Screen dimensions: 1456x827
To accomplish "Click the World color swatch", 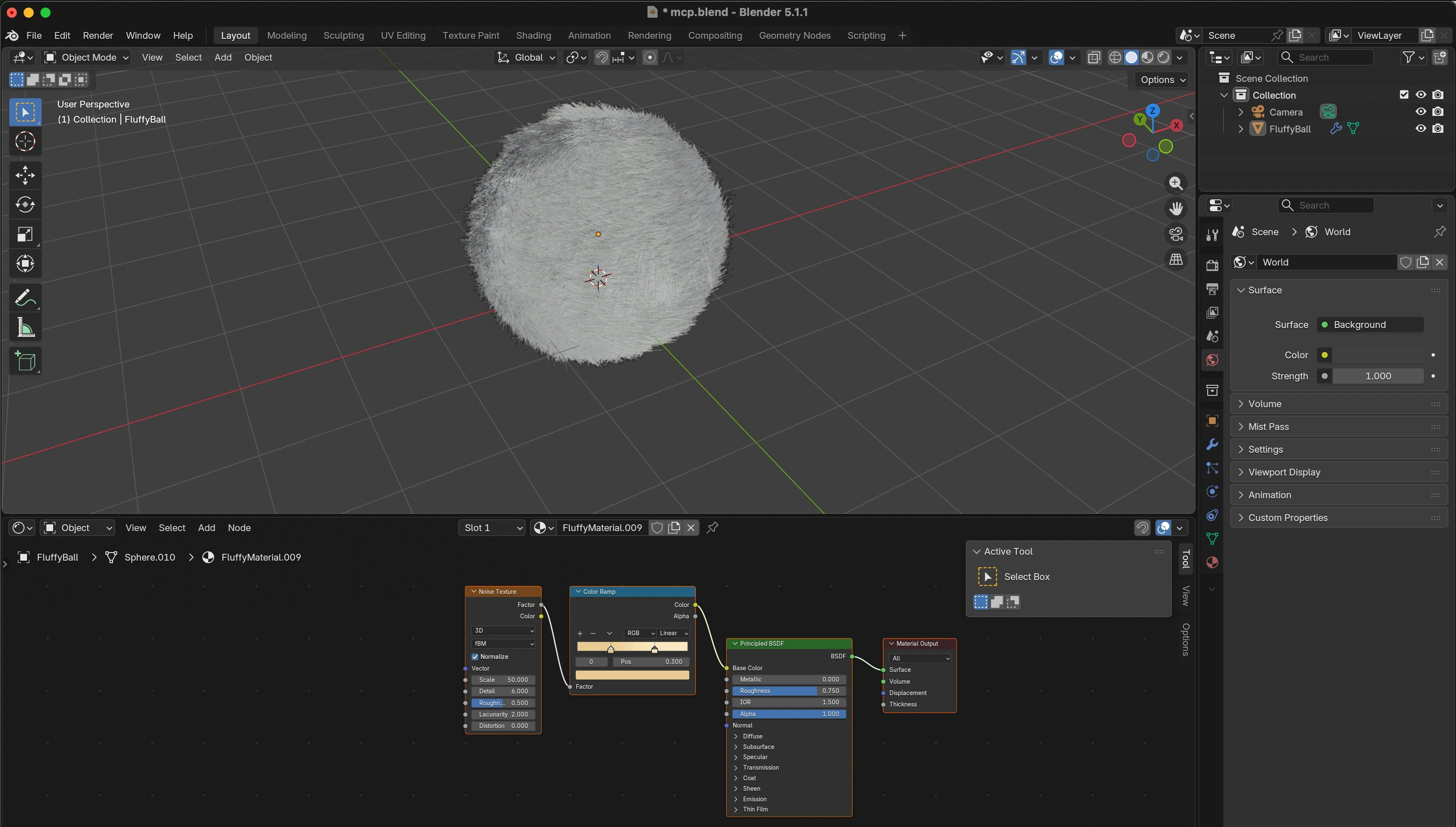I will 1377,355.
